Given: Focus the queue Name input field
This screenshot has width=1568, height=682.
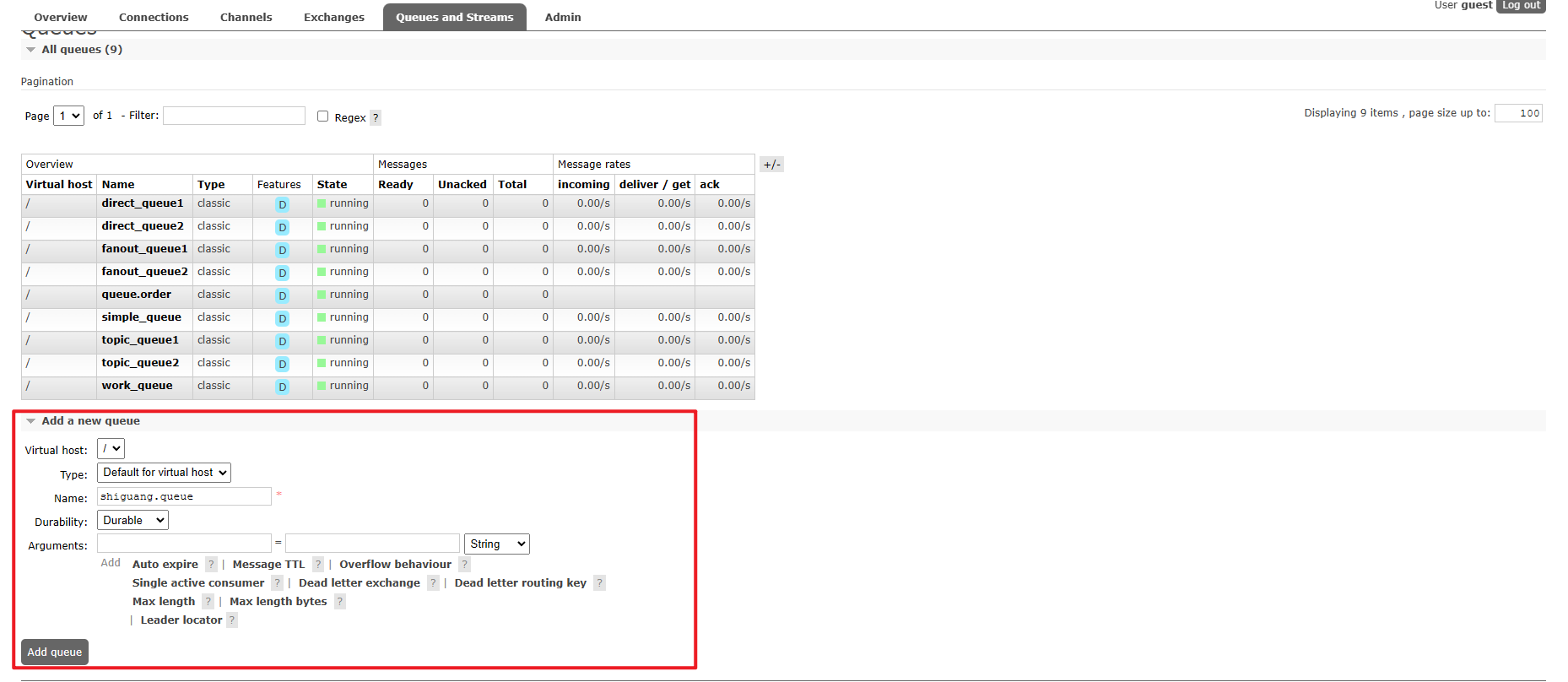Looking at the screenshot, I should point(184,496).
